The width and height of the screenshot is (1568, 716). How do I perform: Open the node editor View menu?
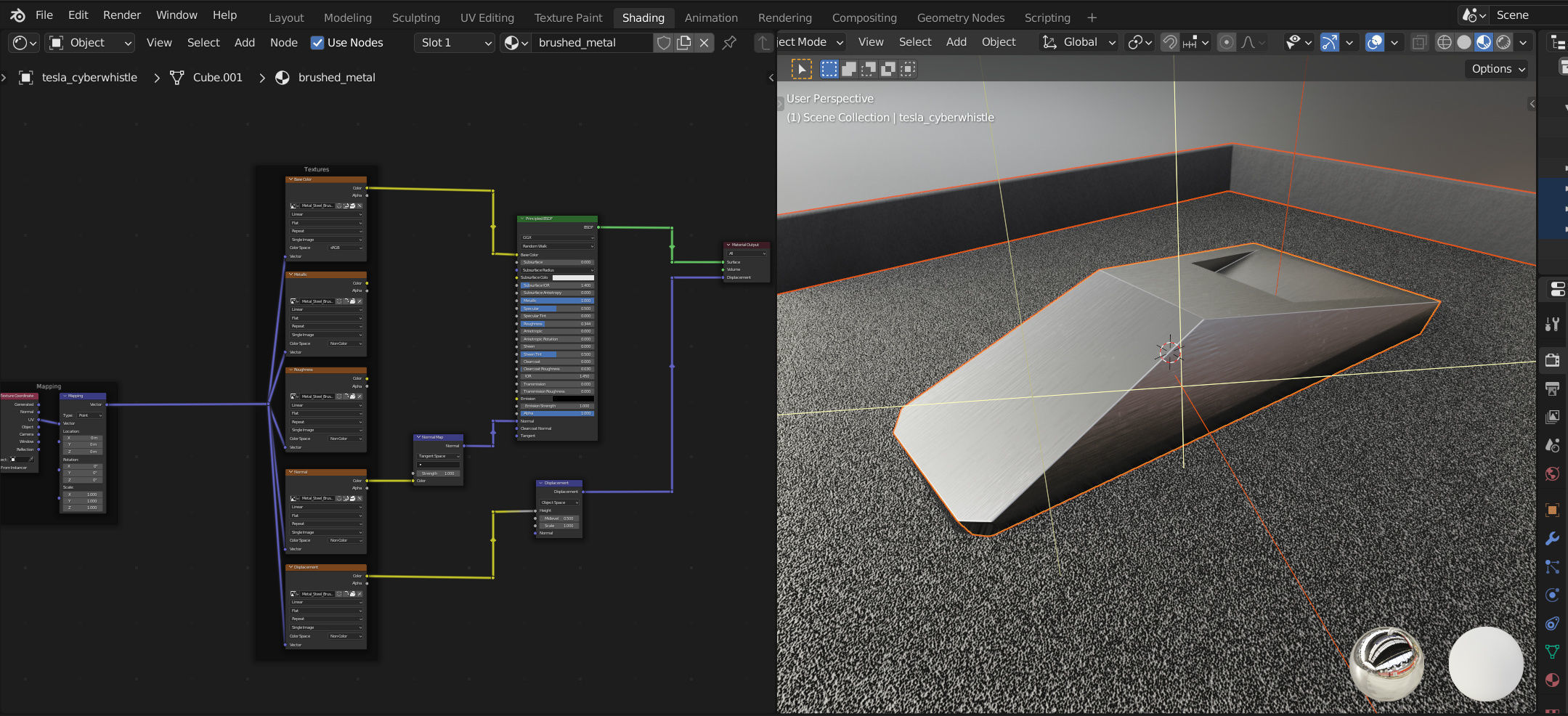(159, 43)
